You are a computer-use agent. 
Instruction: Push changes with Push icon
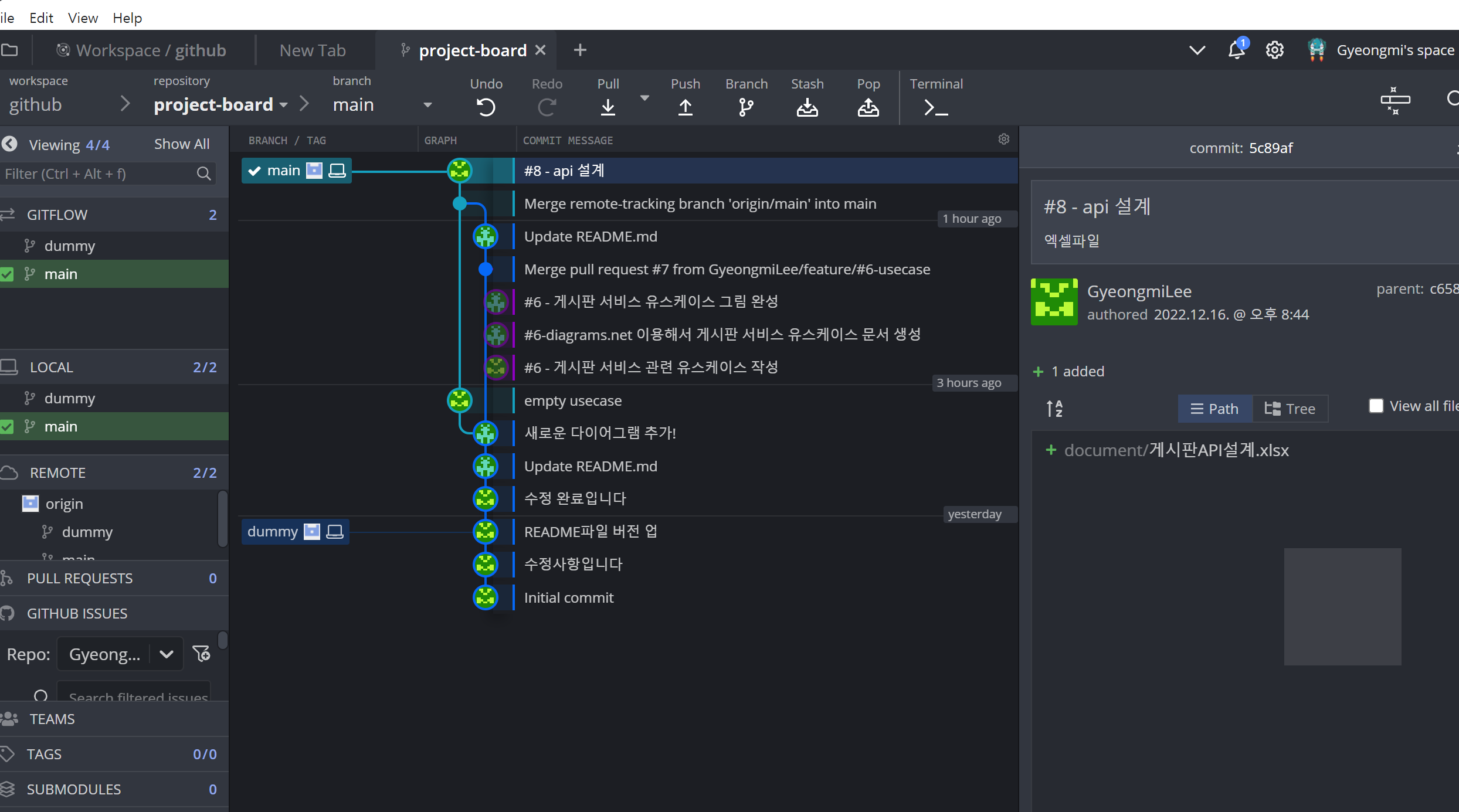tap(685, 107)
